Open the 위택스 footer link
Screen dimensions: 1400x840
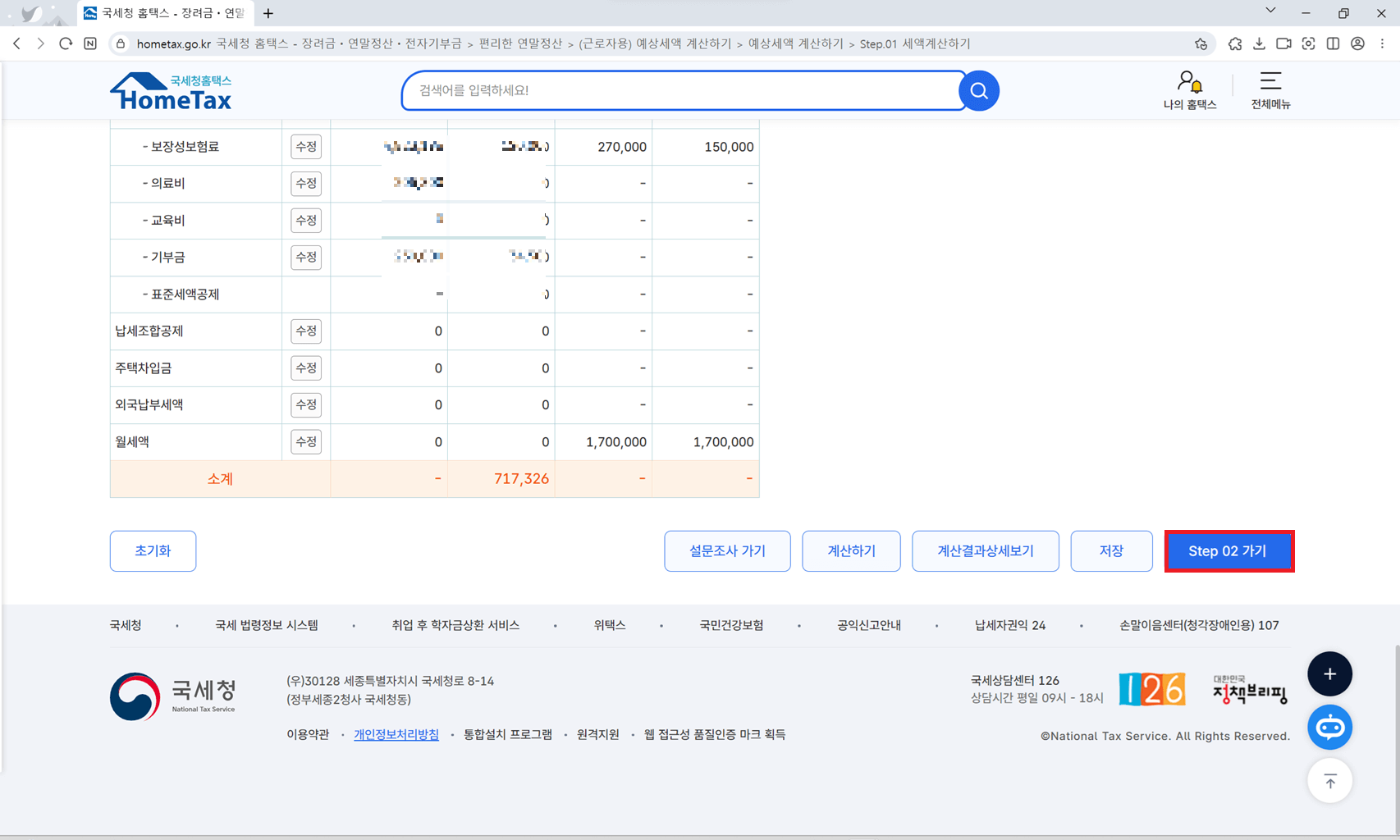pos(610,625)
